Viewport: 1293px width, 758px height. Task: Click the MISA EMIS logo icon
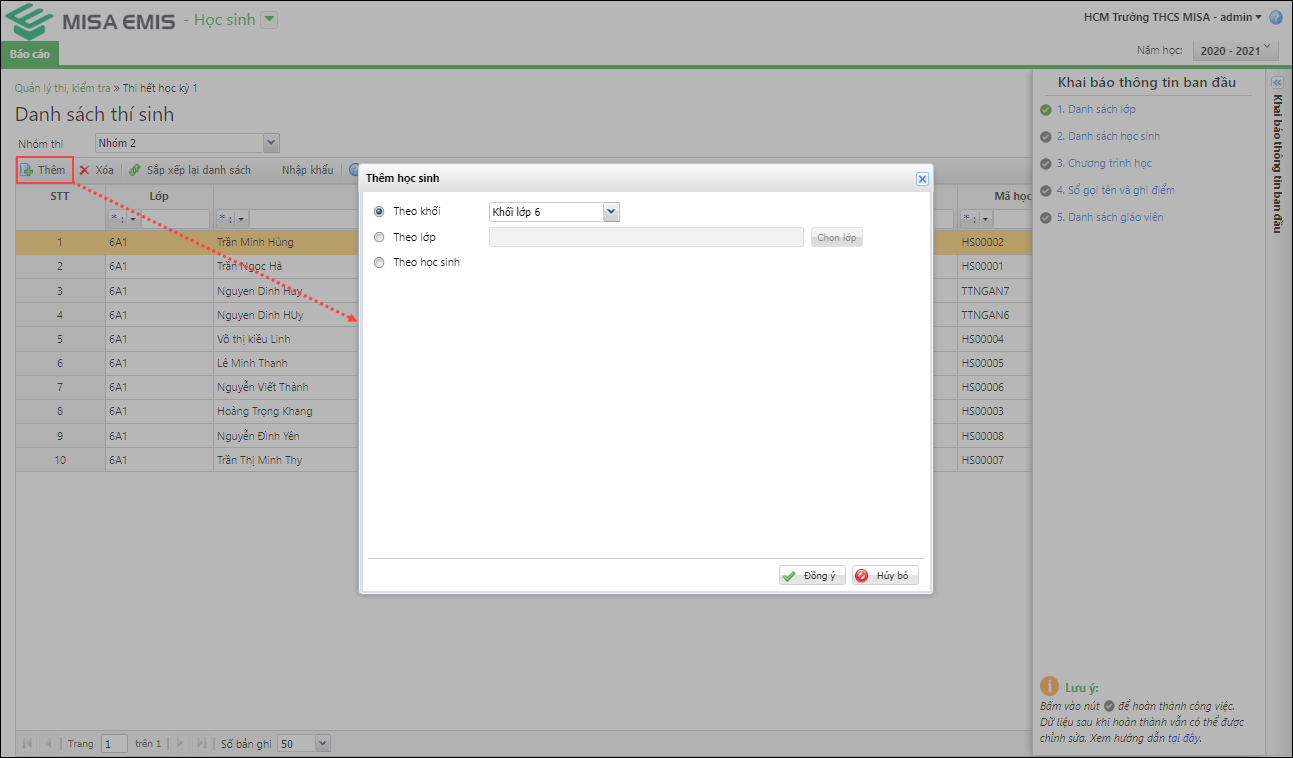tap(29, 21)
